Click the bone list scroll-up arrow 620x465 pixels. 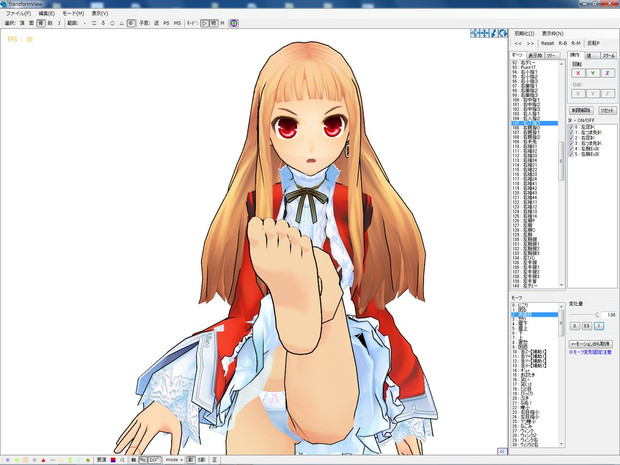(561, 63)
